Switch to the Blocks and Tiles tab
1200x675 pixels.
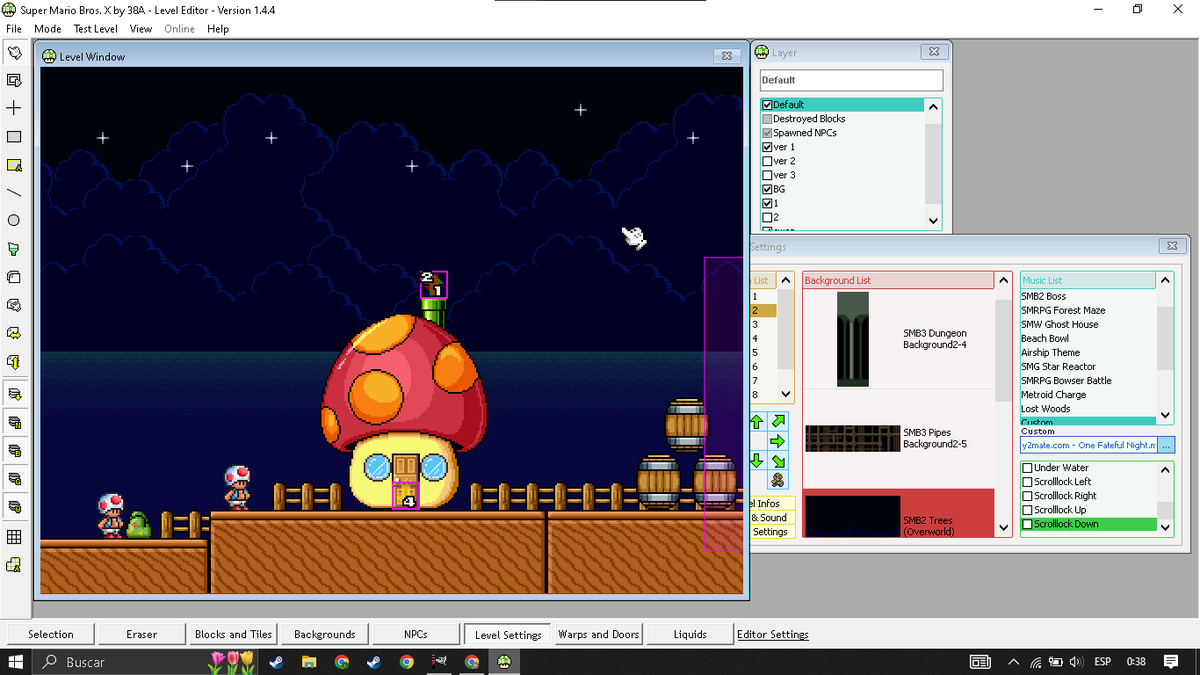pyautogui.click(x=233, y=634)
